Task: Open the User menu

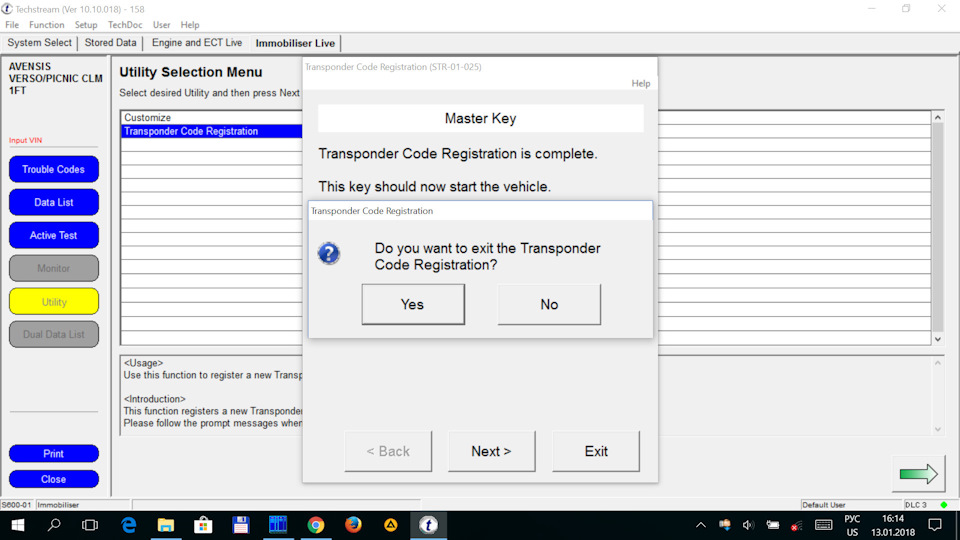Action: pos(162,25)
